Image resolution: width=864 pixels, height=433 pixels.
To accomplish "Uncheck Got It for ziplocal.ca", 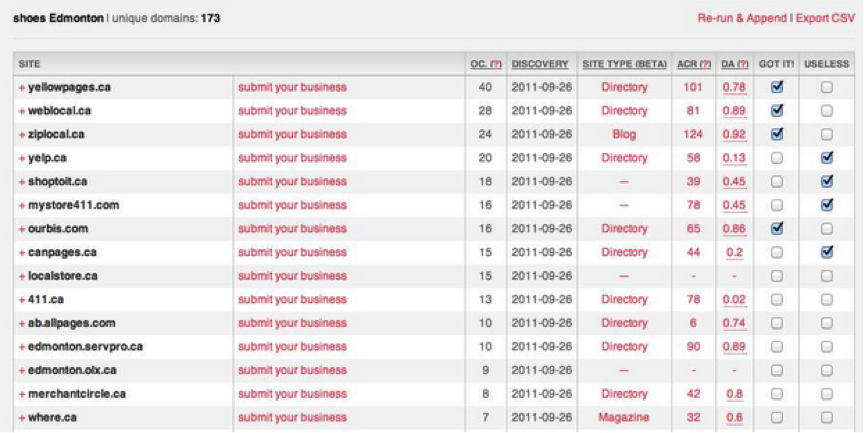I will [x=777, y=134].
